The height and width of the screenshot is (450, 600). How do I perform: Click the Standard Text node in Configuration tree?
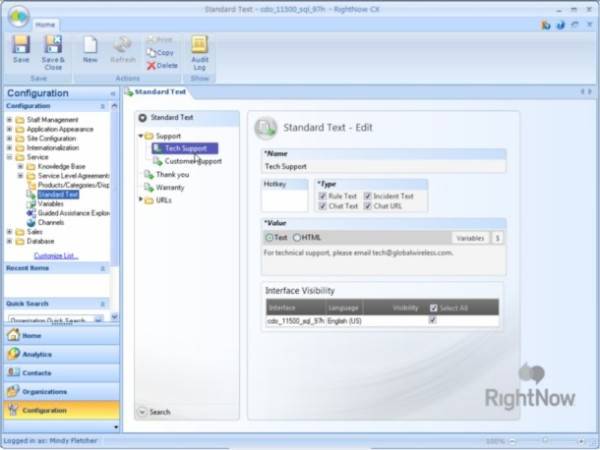tap(58, 194)
